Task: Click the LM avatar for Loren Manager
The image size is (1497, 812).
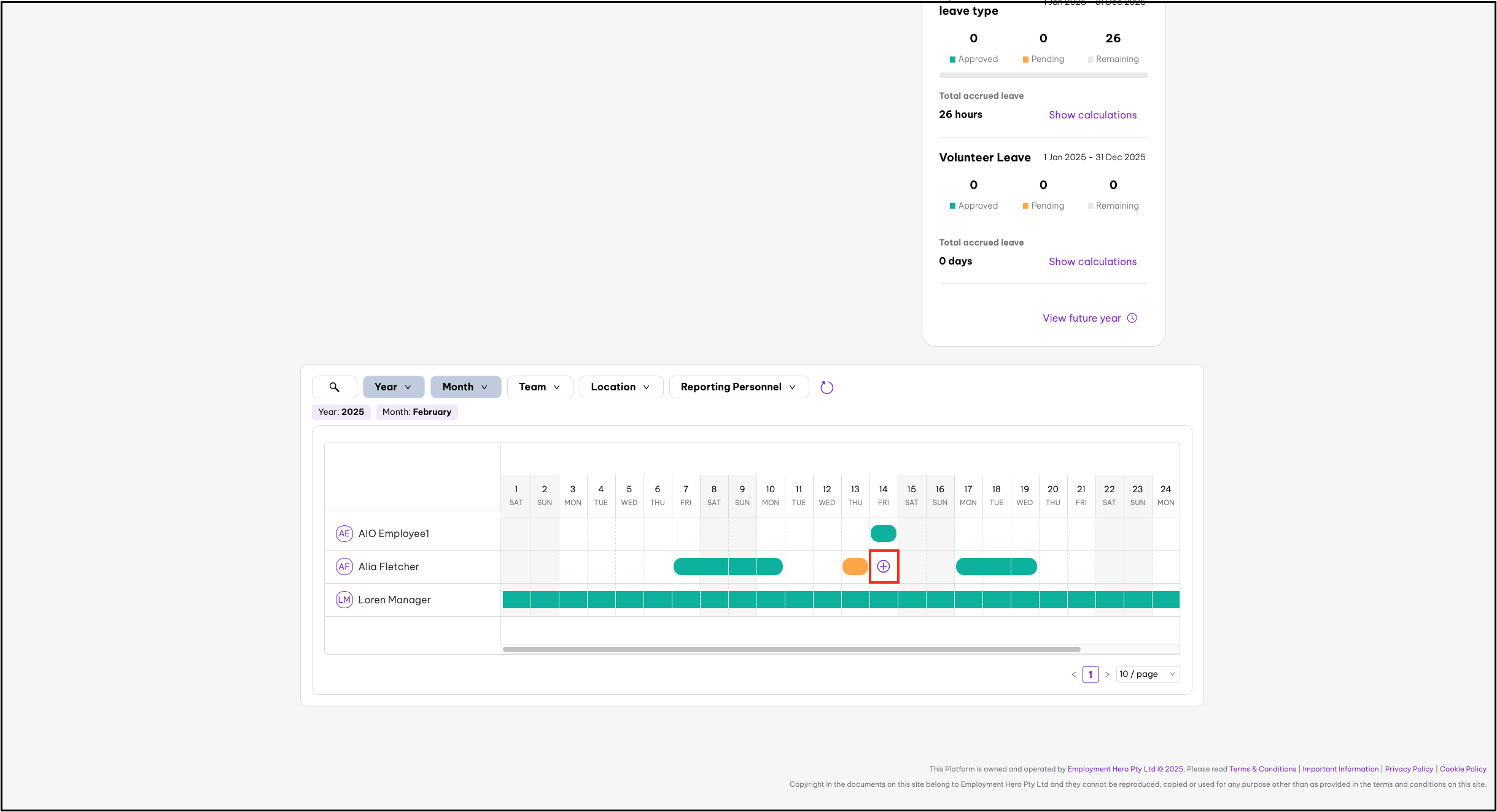Action: [x=344, y=600]
